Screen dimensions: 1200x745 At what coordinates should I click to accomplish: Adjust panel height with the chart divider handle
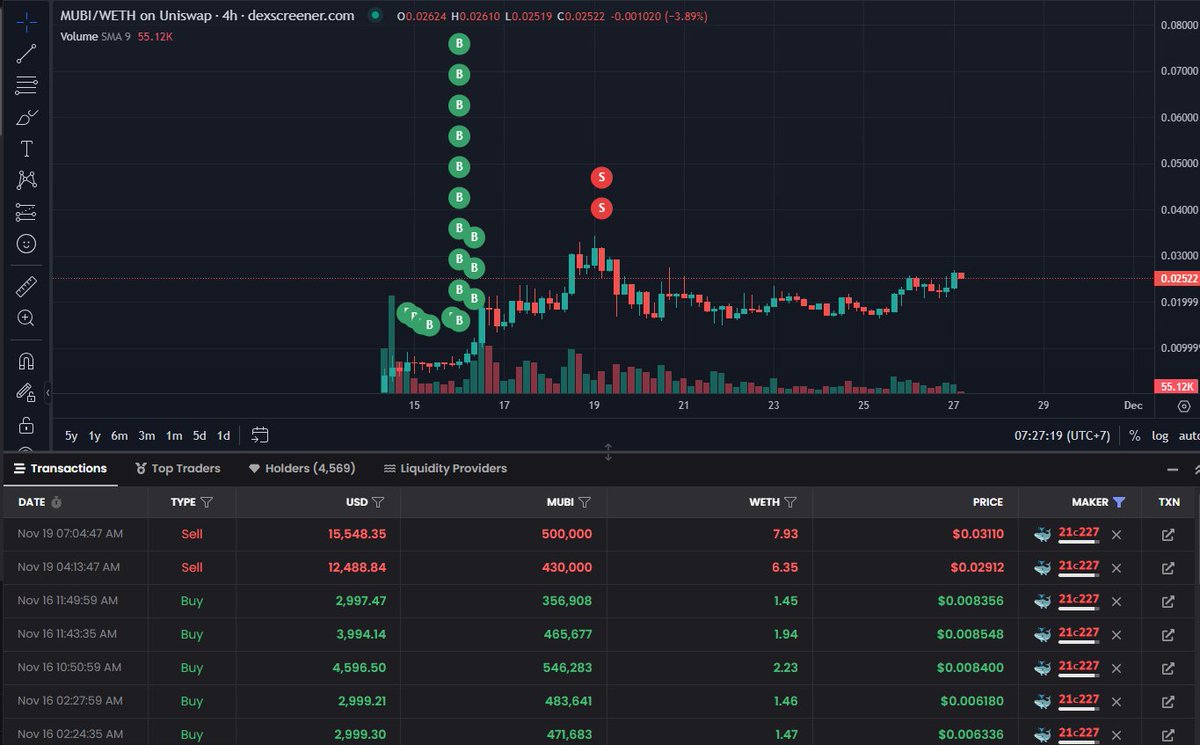click(608, 452)
